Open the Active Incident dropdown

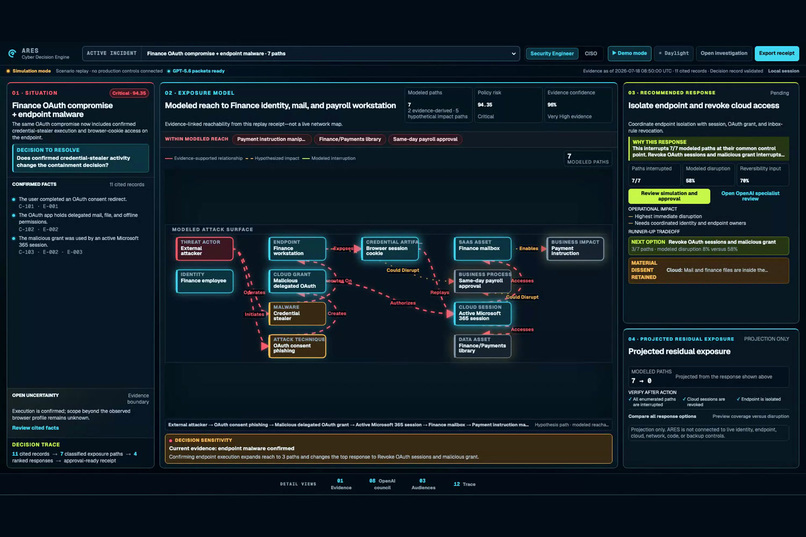(x=301, y=53)
